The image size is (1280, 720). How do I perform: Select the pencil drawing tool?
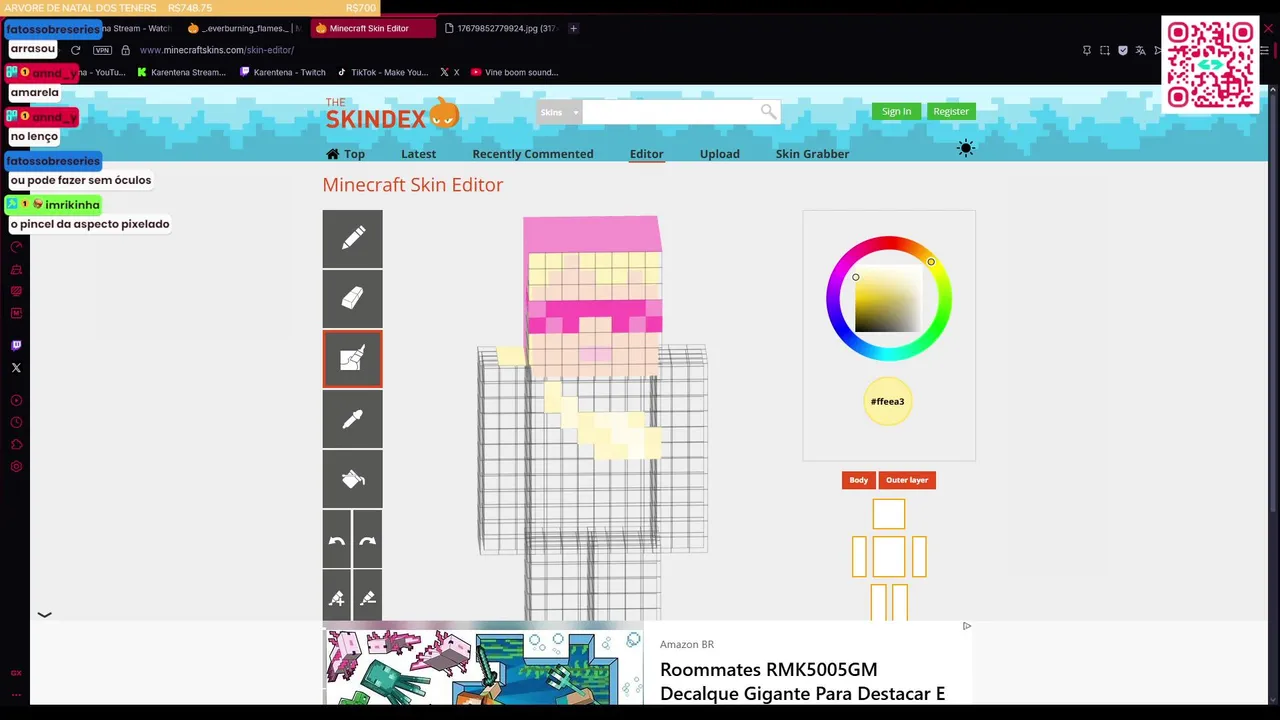coord(352,239)
